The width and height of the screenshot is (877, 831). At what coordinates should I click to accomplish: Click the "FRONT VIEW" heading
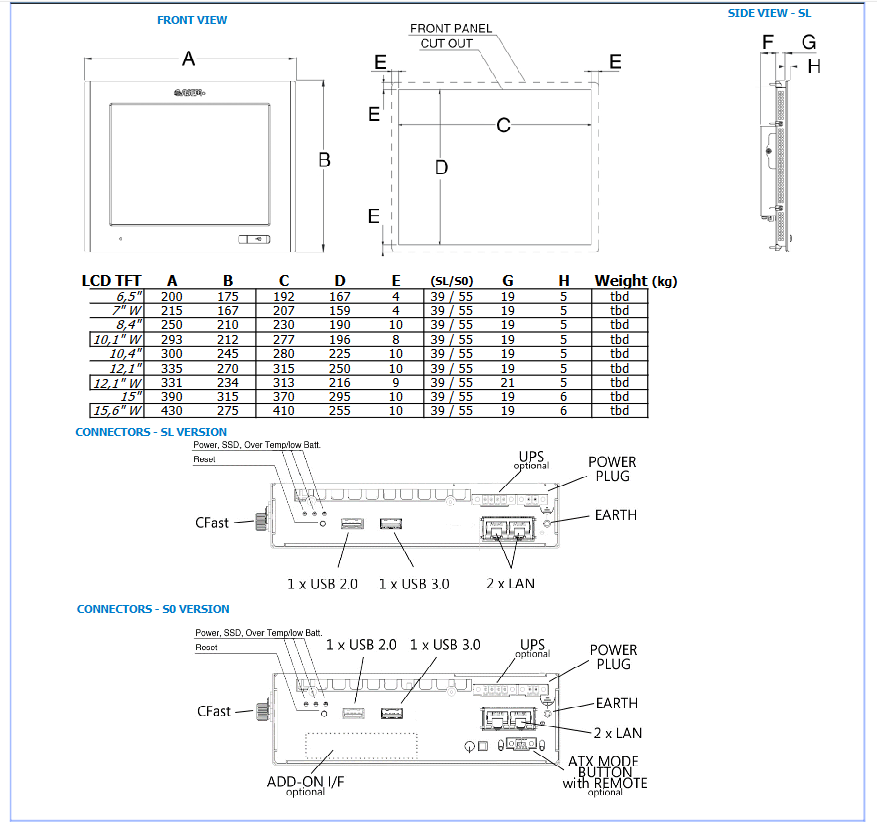pos(192,20)
